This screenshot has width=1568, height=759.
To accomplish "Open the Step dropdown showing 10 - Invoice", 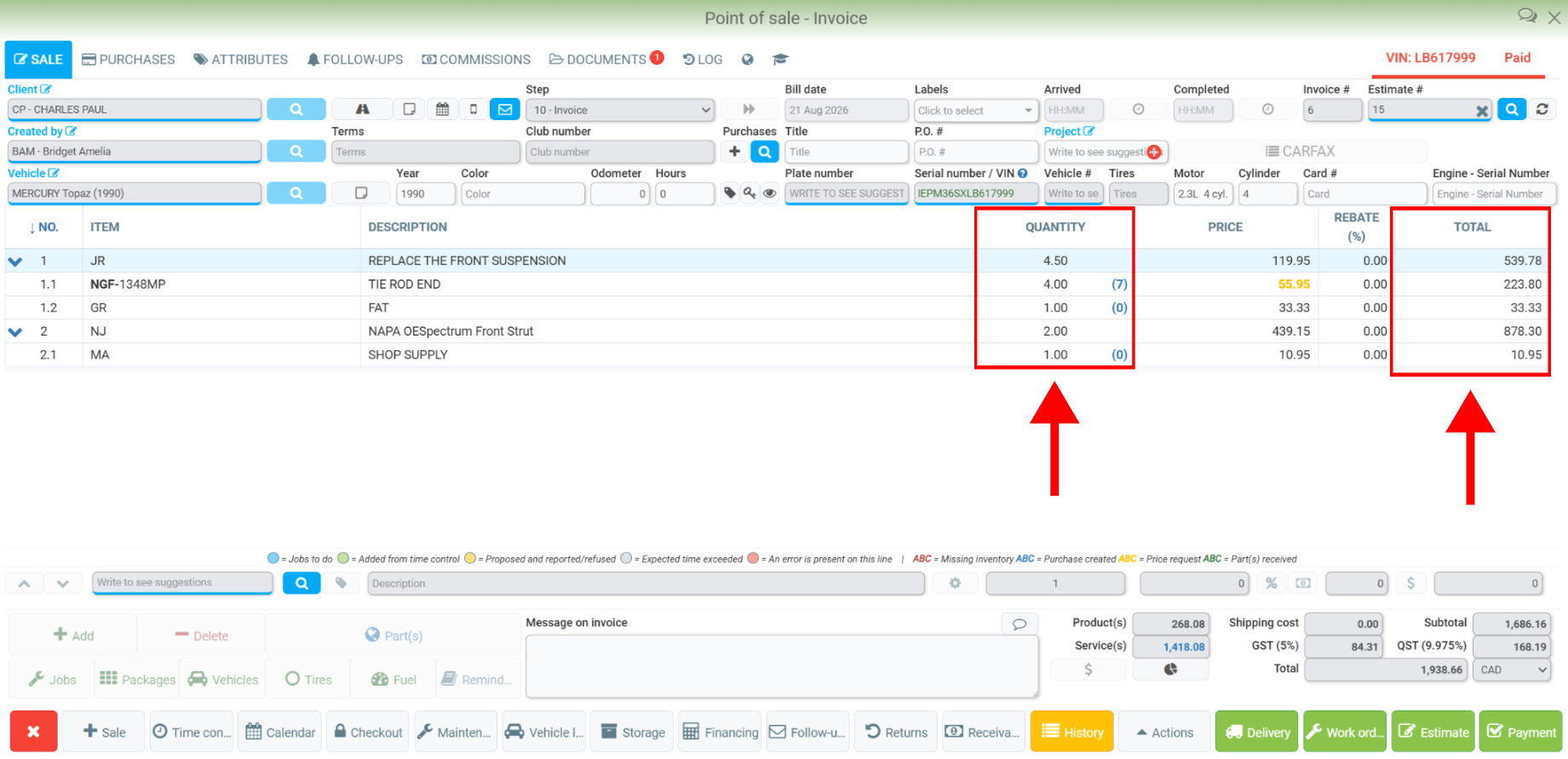I will click(x=620, y=110).
